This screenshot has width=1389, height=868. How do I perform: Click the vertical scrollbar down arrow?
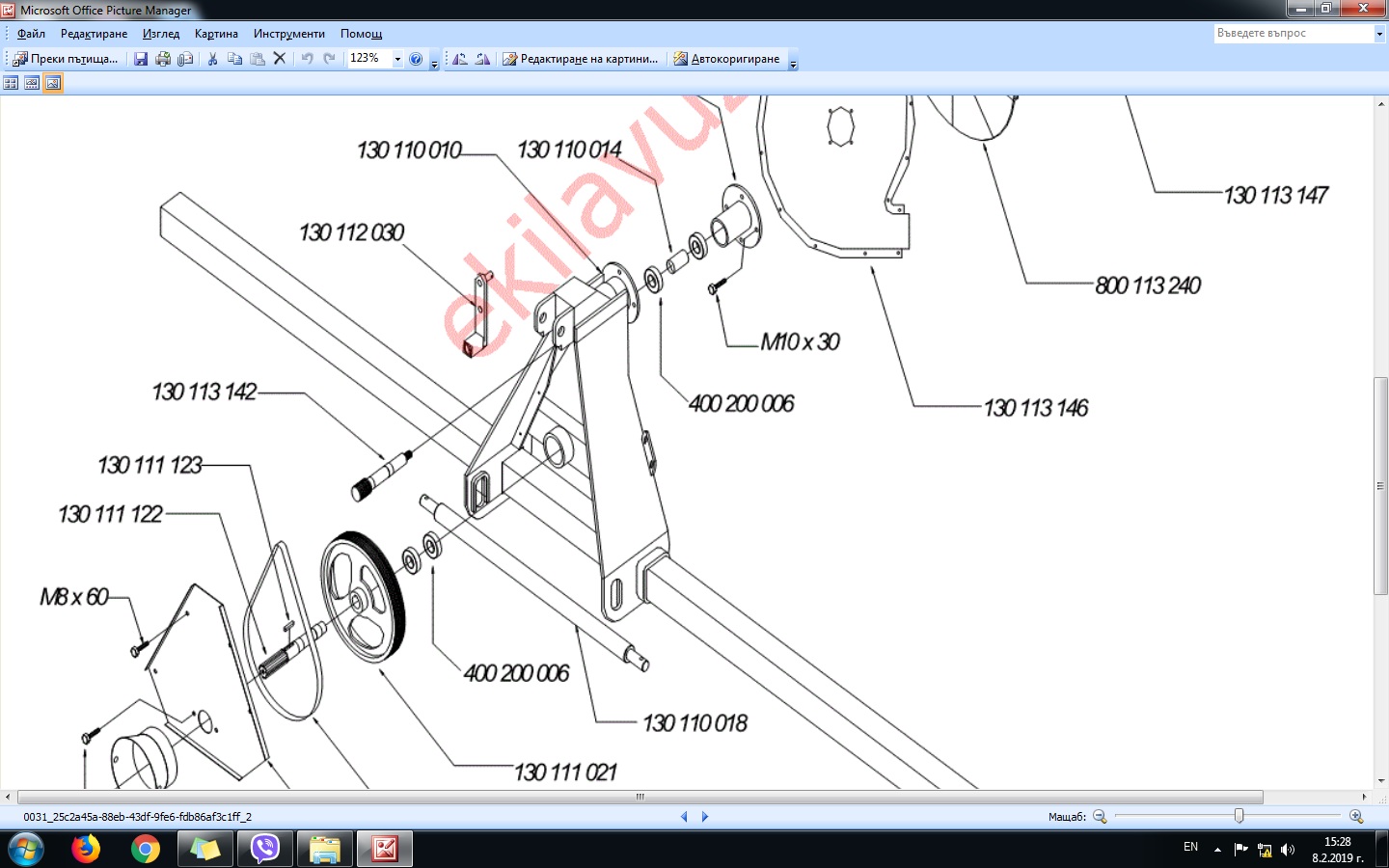1380,782
